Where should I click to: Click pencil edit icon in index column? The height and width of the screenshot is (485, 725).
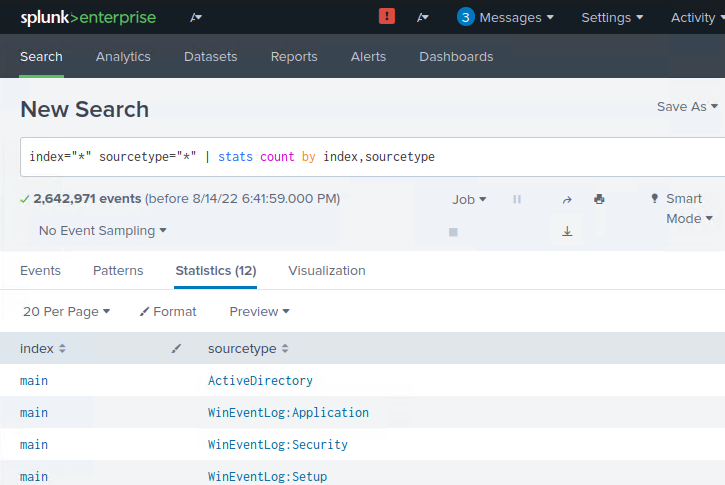point(176,349)
